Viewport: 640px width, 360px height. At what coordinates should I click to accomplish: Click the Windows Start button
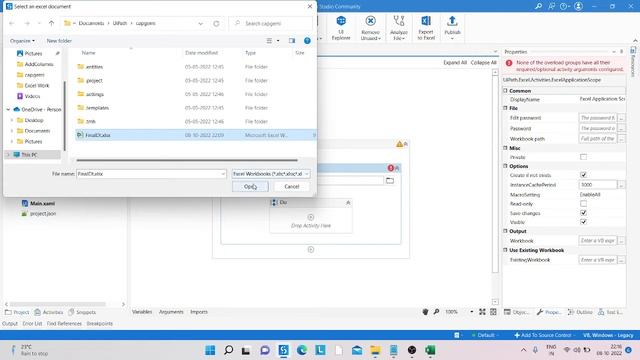click(x=210, y=350)
